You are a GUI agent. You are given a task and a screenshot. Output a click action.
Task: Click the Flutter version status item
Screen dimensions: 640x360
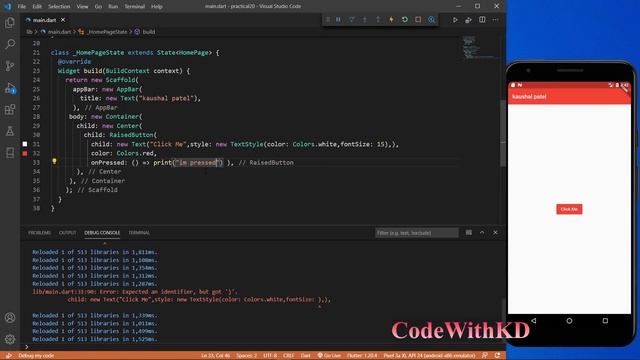pyautogui.click(x=362, y=356)
